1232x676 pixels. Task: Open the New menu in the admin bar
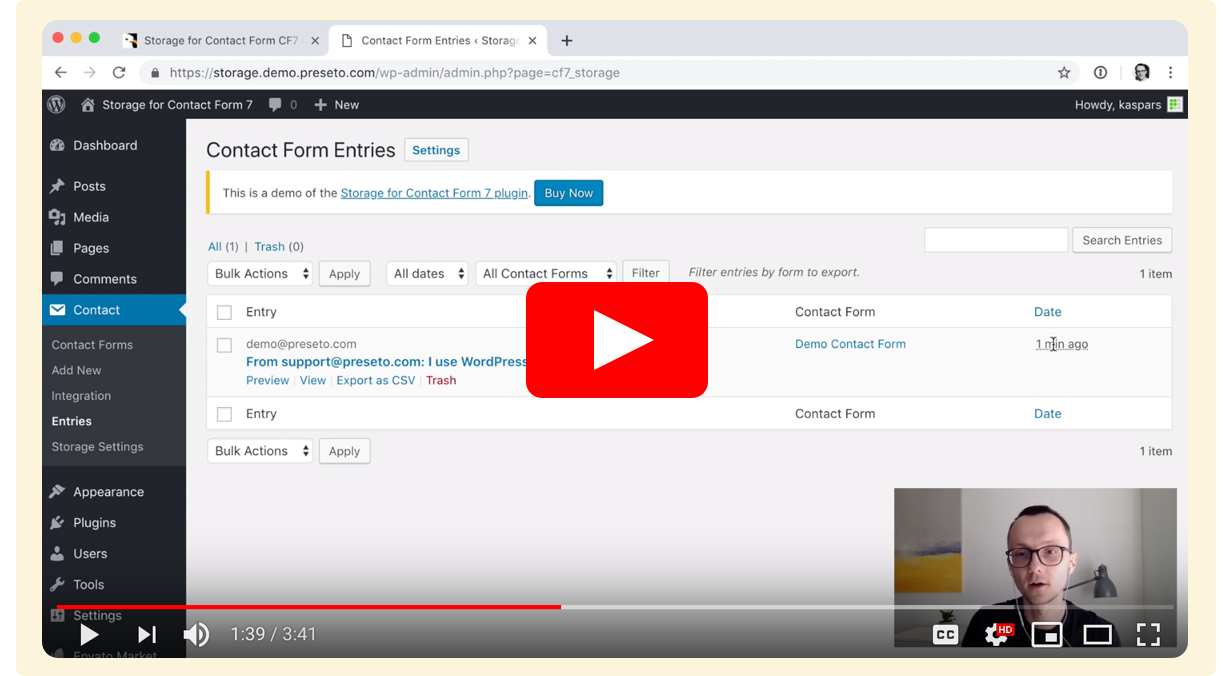tap(336, 104)
